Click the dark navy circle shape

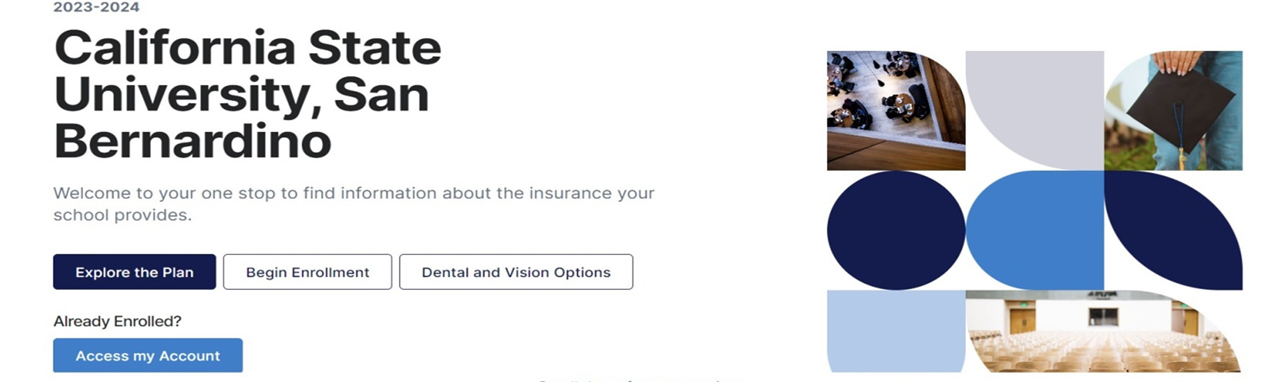pyautogui.click(x=896, y=230)
